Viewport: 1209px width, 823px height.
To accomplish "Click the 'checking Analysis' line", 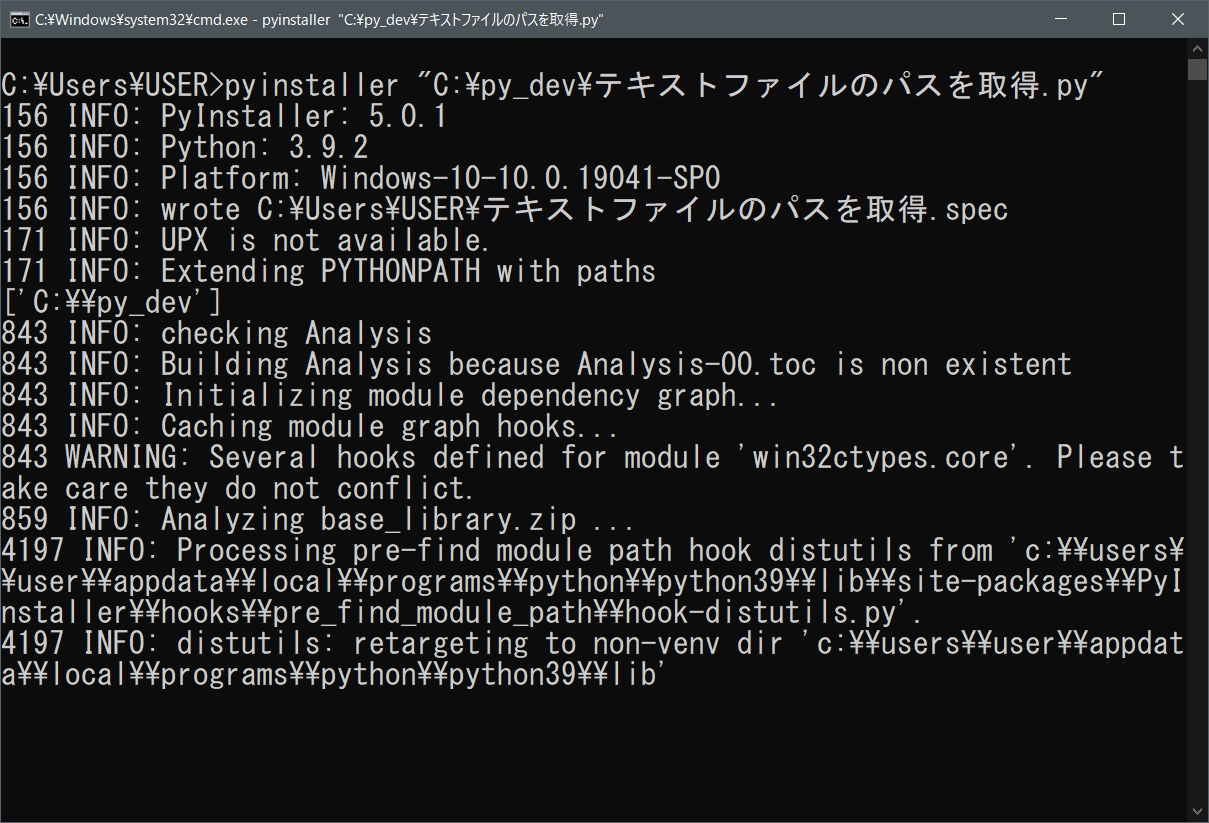I will click(x=217, y=333).
